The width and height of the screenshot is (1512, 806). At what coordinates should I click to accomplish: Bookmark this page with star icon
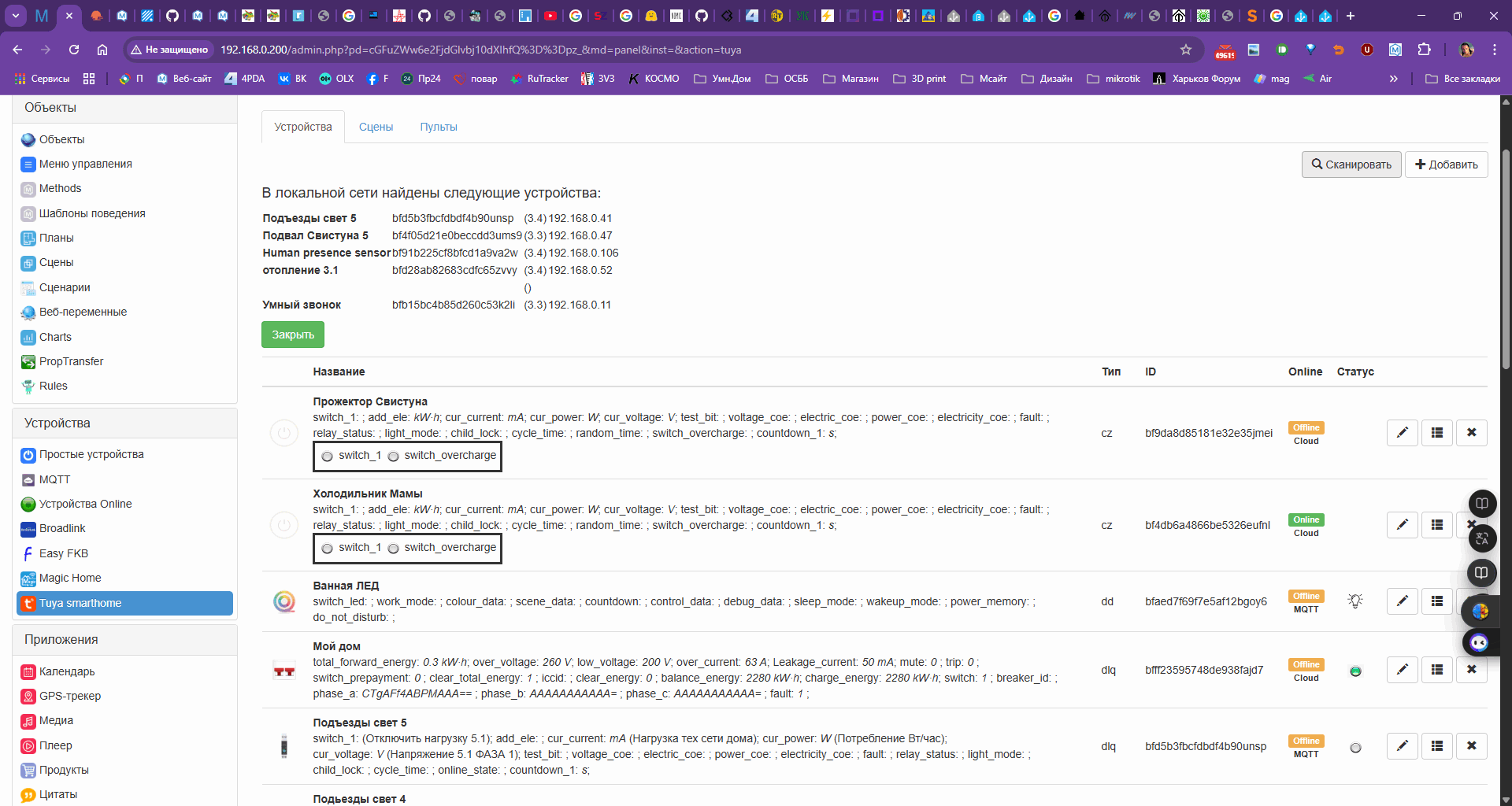1186,50
